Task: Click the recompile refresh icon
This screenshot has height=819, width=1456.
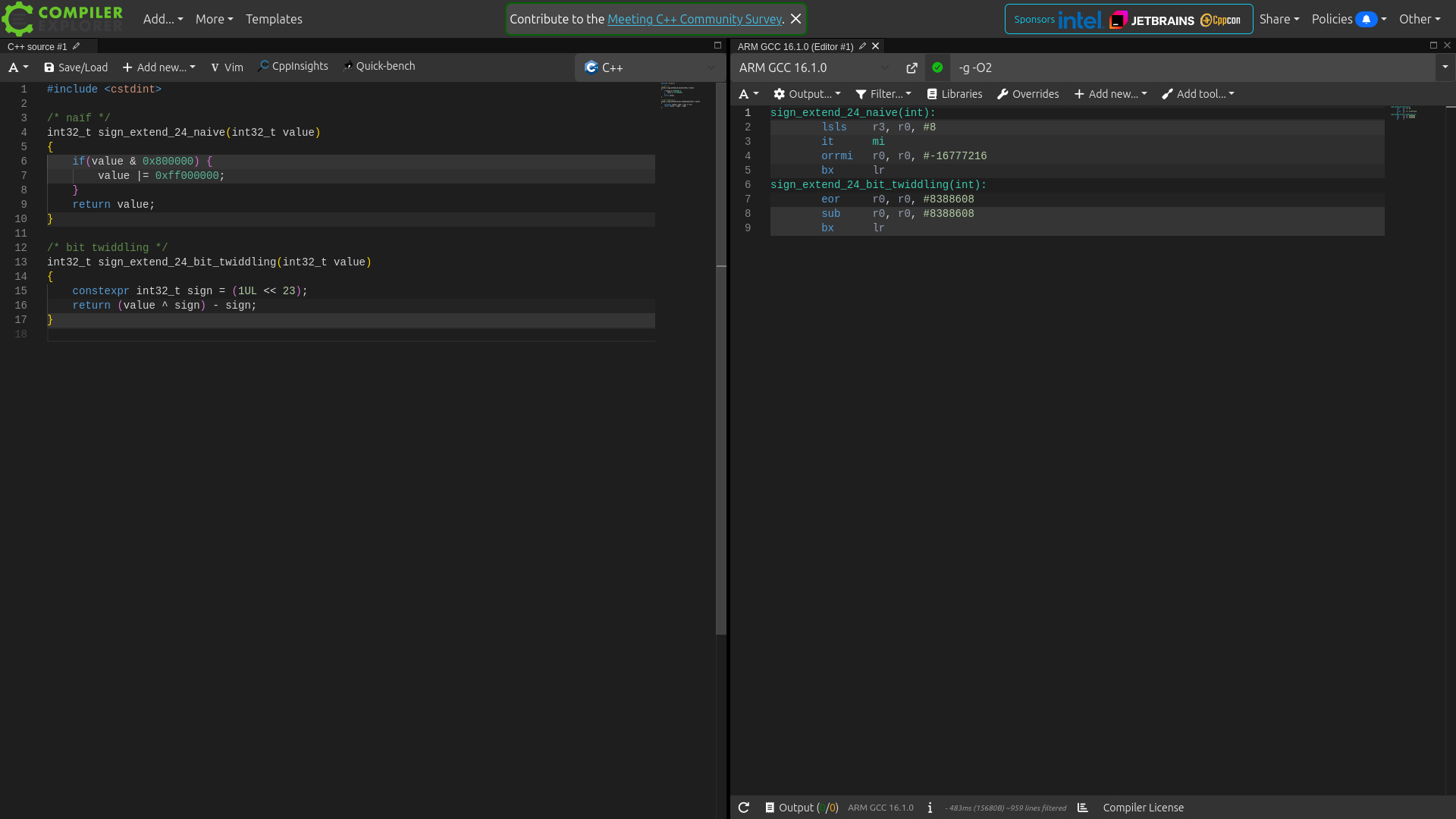Action: tap(744, 808)
